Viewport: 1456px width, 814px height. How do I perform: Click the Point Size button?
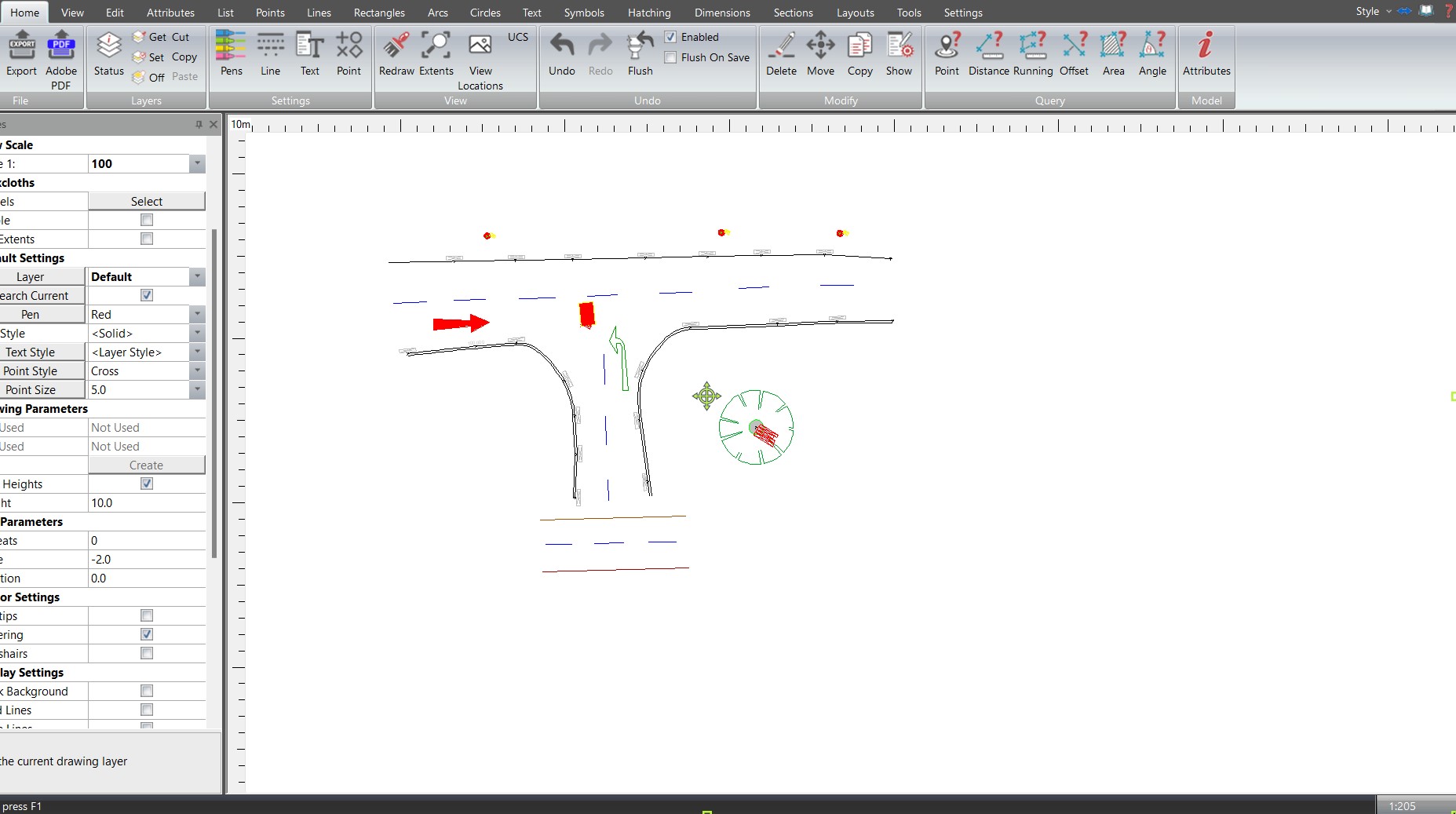point(42,389)
